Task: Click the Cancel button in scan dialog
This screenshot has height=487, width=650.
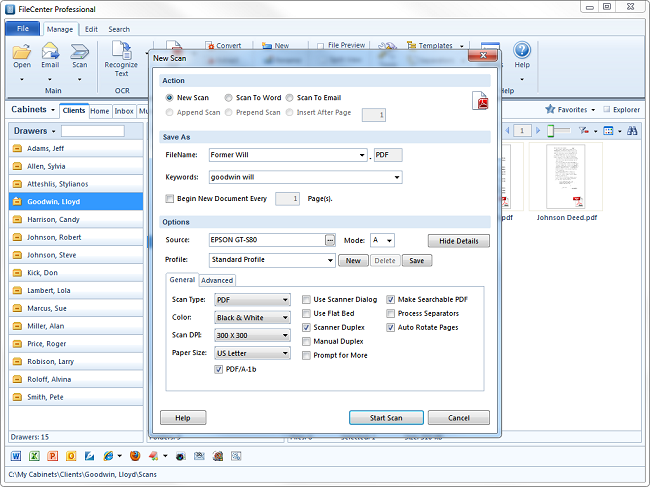Action: coord(458,418)
